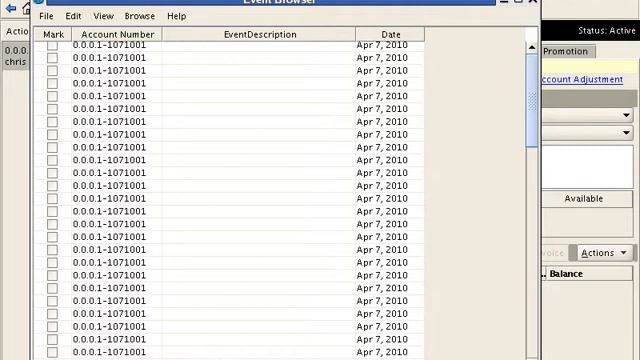Switch to the Promotion tab in background window
640x360 pixels.
point(568,51)
